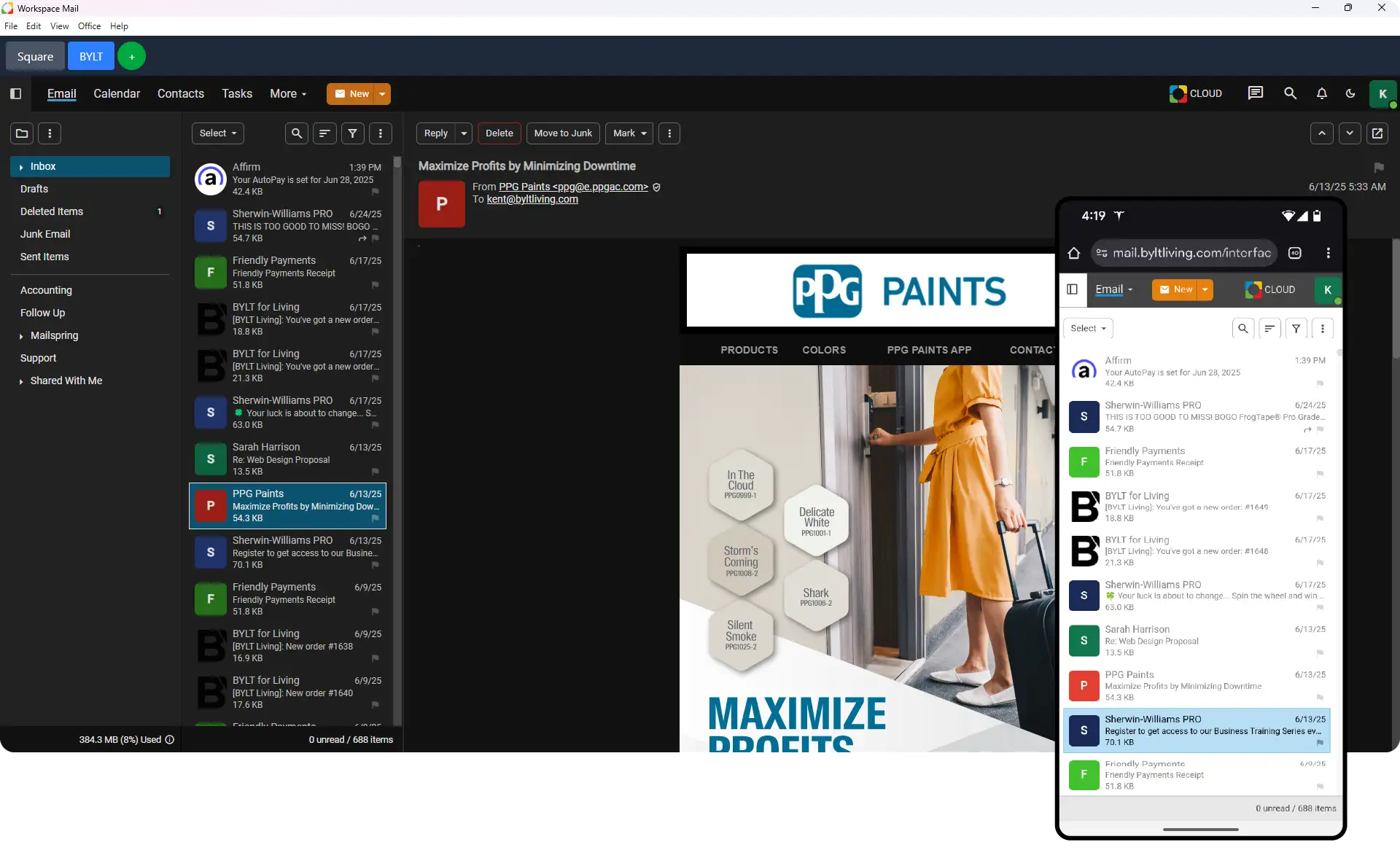Open the Office menu
The image size is (1400, 850).
click(x=89, y=26)
